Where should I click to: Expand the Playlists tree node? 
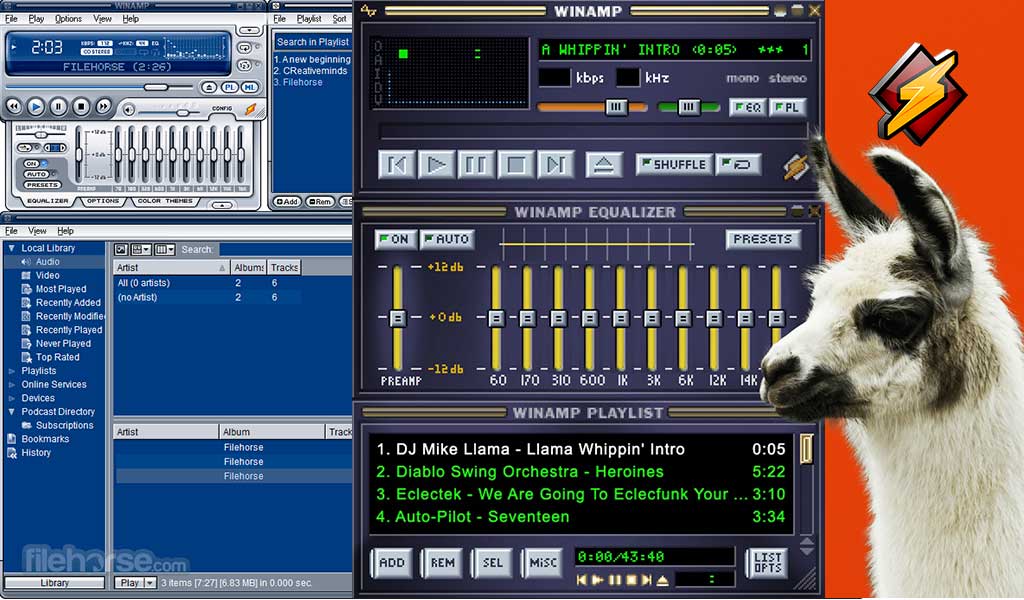pos(11,371)
